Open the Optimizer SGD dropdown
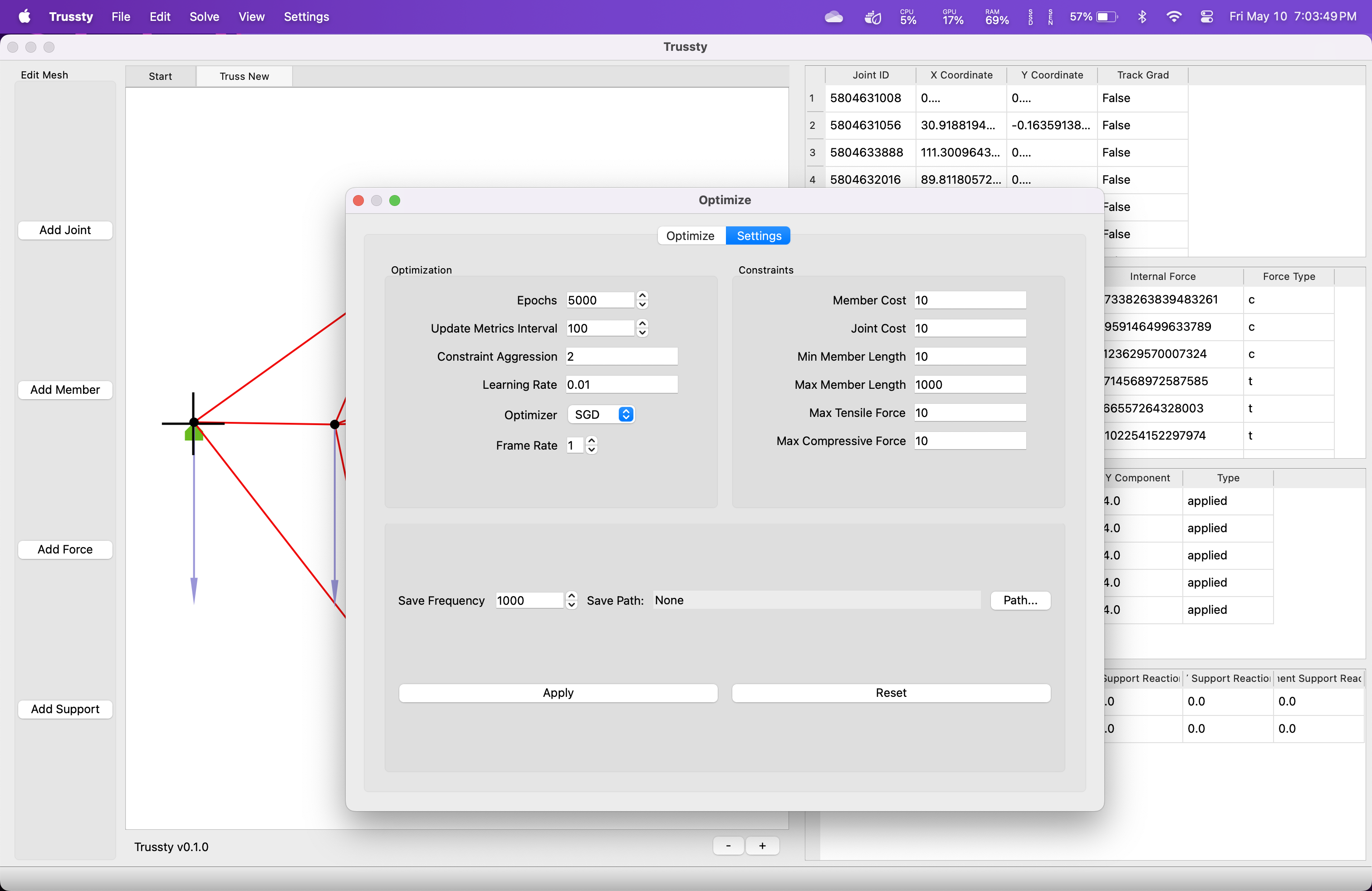 coord(601,414)
